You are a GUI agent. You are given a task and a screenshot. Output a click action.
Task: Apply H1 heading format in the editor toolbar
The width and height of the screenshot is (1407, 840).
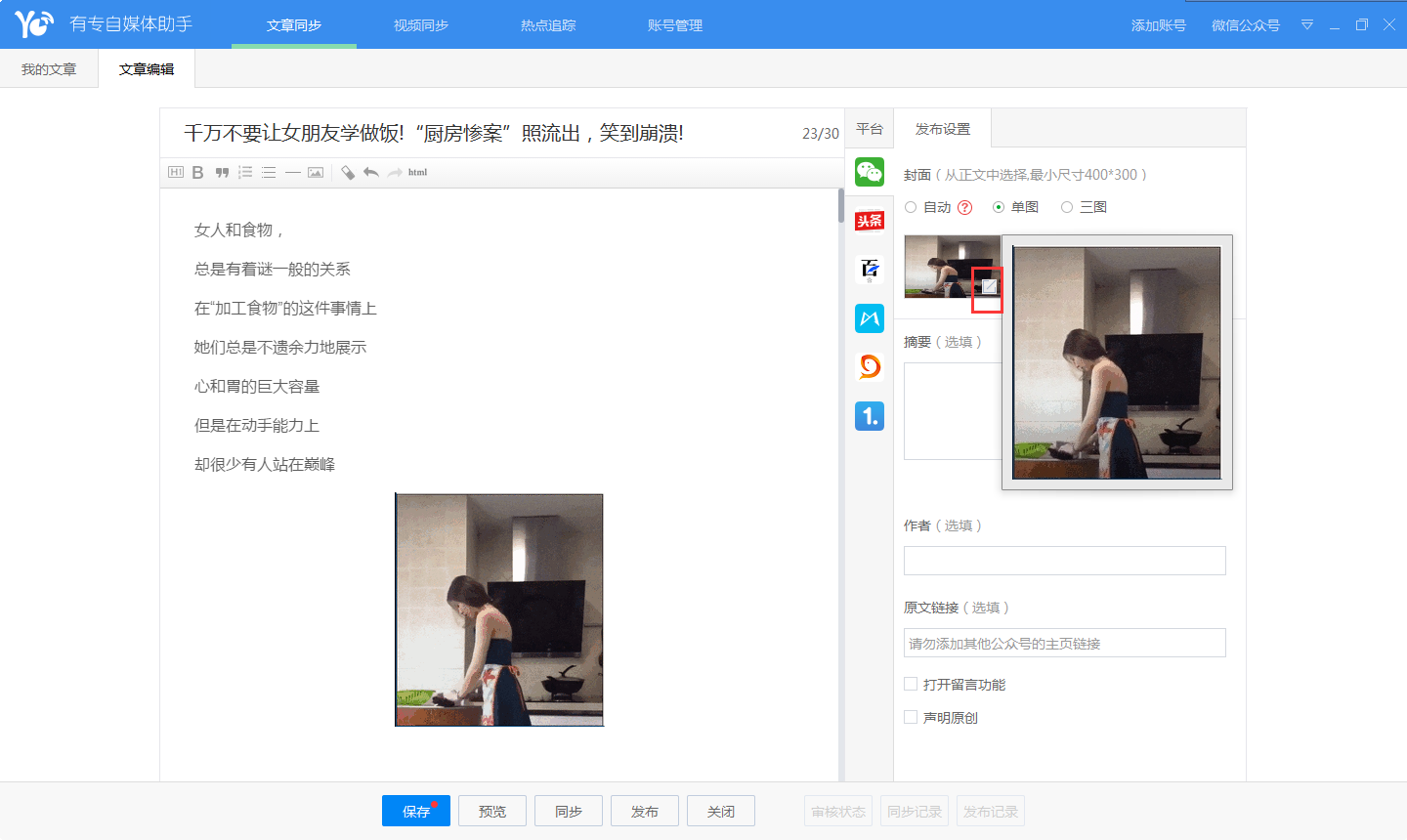click(176, 173)
